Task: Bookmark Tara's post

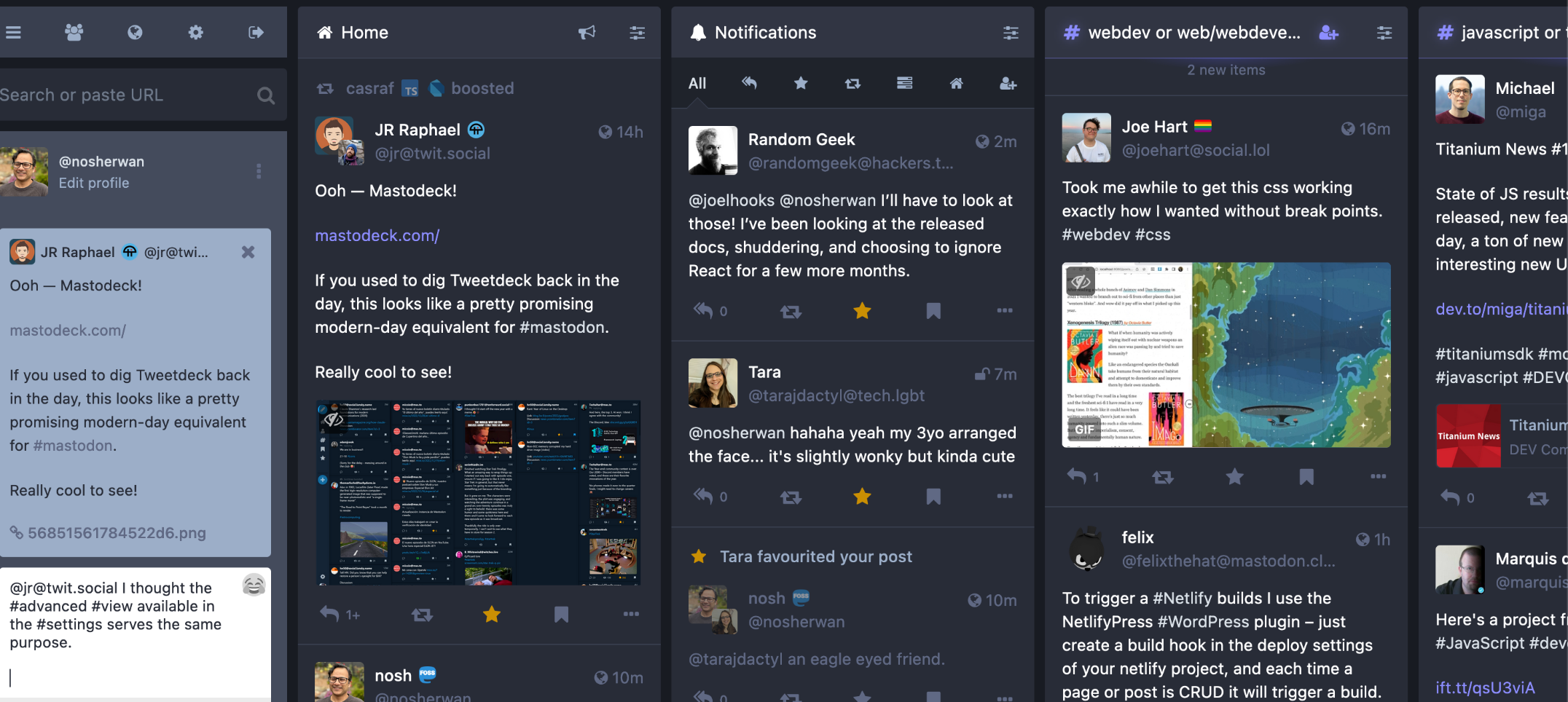Action: 933,497
